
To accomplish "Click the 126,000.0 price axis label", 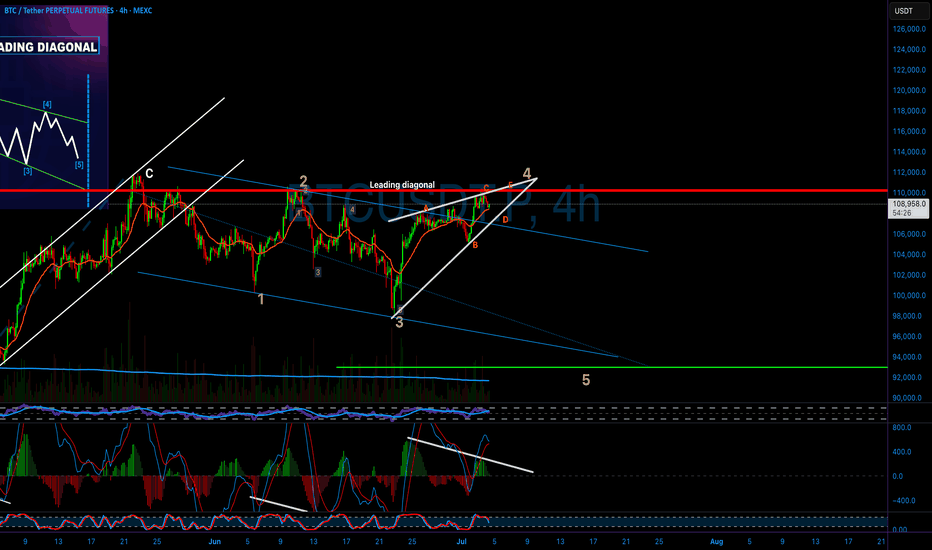I will 909,29.
